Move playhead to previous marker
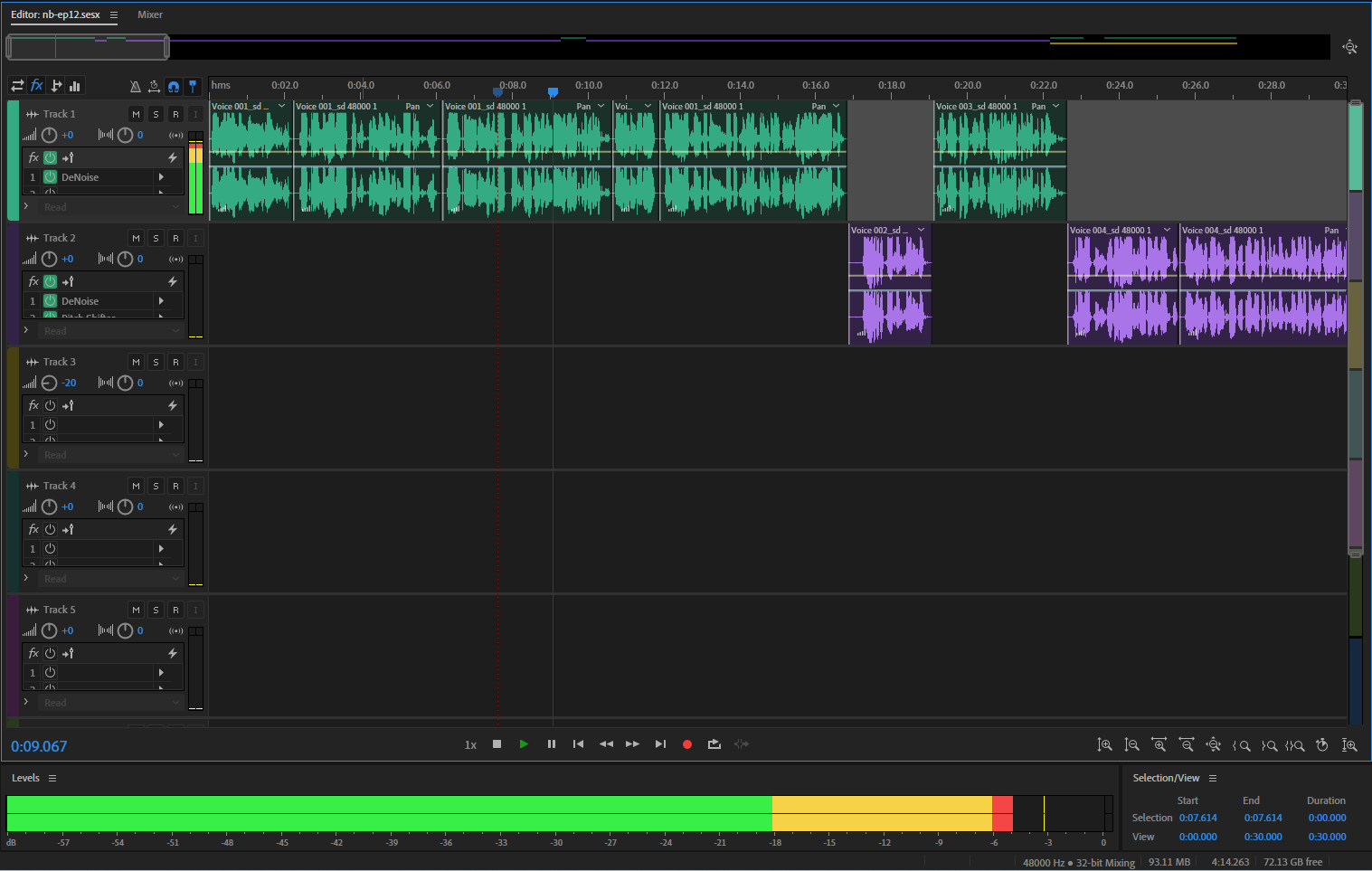This screenshot has width=1372, height=871. click(x=578, y=744)
